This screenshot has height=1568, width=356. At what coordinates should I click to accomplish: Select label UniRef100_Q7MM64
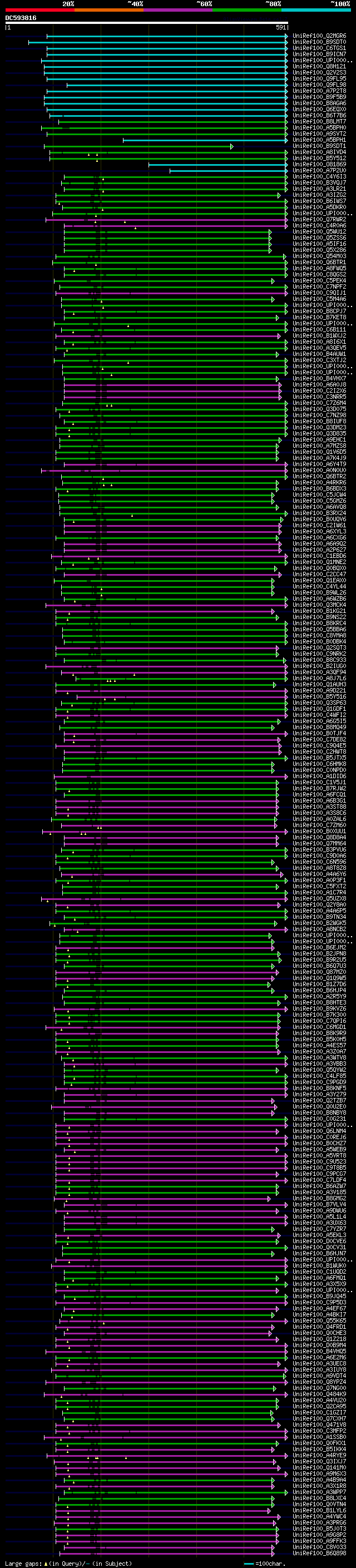[319, 844]
